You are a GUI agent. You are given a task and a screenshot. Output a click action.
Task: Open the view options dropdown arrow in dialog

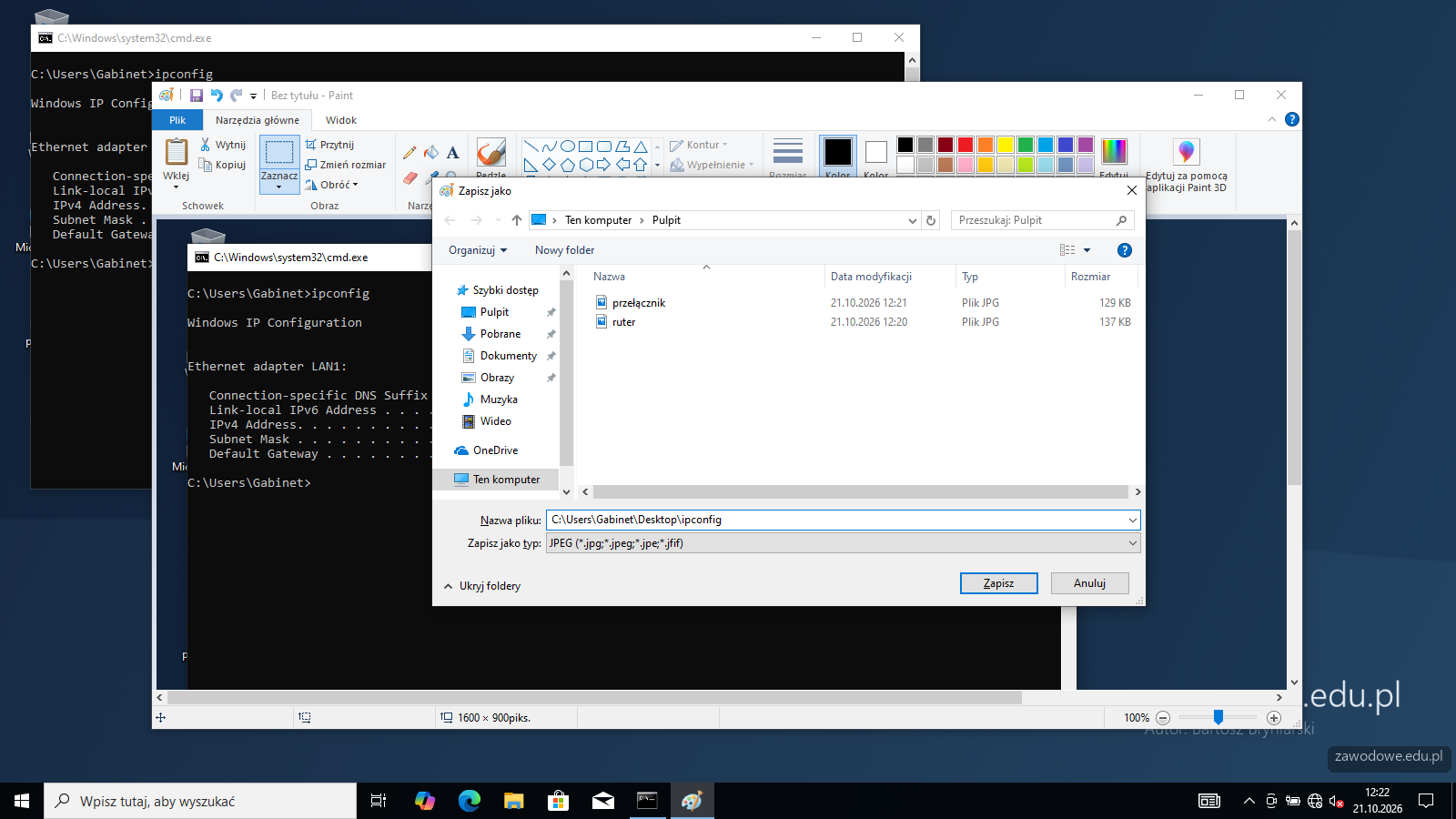point(1087,250)
